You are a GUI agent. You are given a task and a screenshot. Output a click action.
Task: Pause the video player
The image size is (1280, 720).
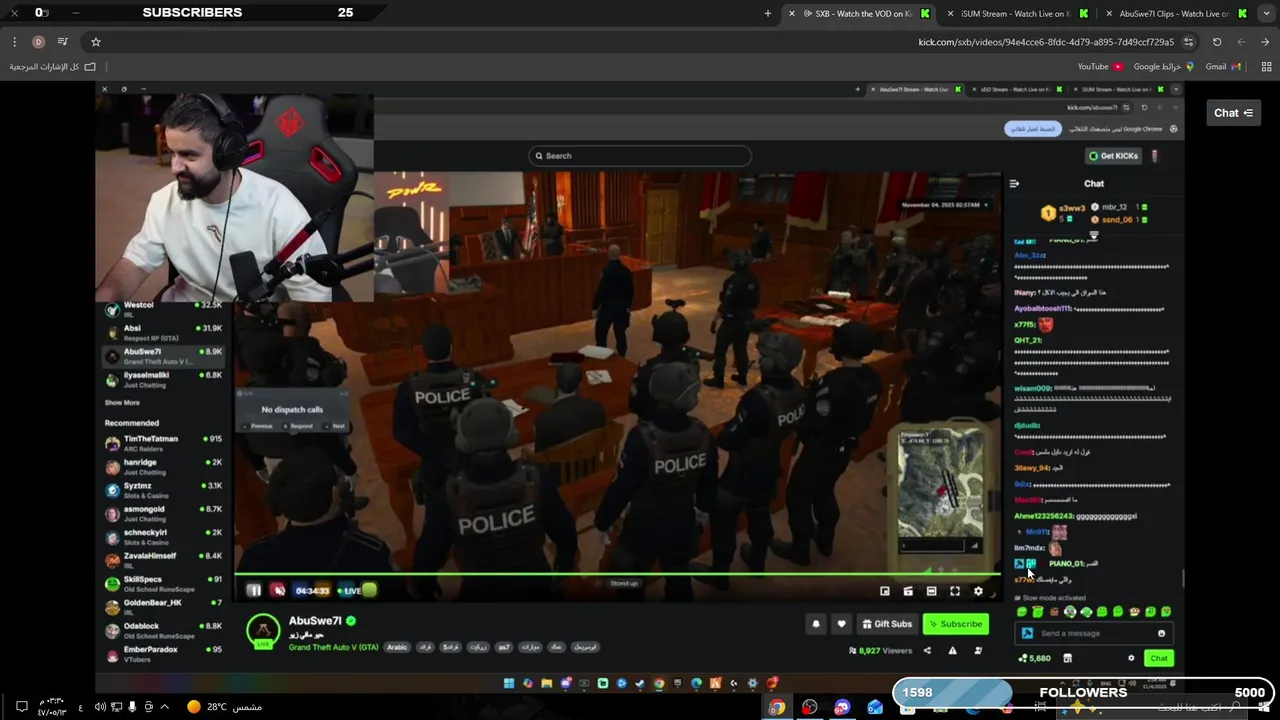coord(254,591)
